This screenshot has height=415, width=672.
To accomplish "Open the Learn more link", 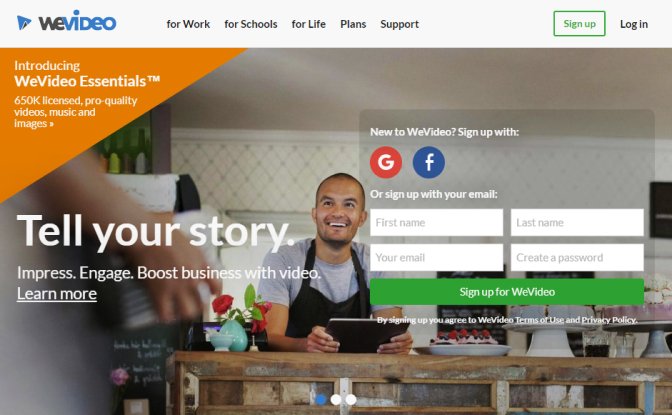I will click(57, 294).
